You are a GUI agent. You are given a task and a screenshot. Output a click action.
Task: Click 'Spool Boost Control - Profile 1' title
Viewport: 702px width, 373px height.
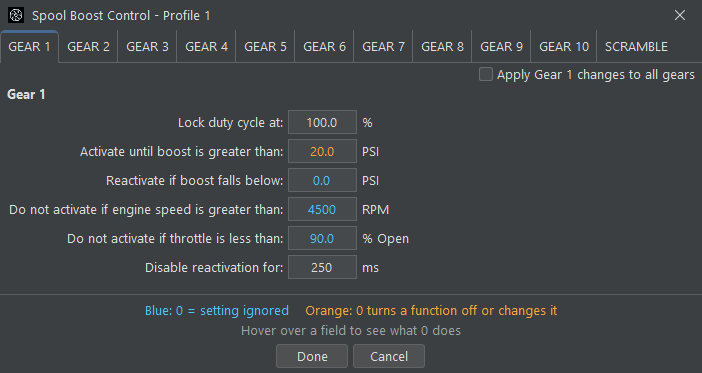[121, 16]
